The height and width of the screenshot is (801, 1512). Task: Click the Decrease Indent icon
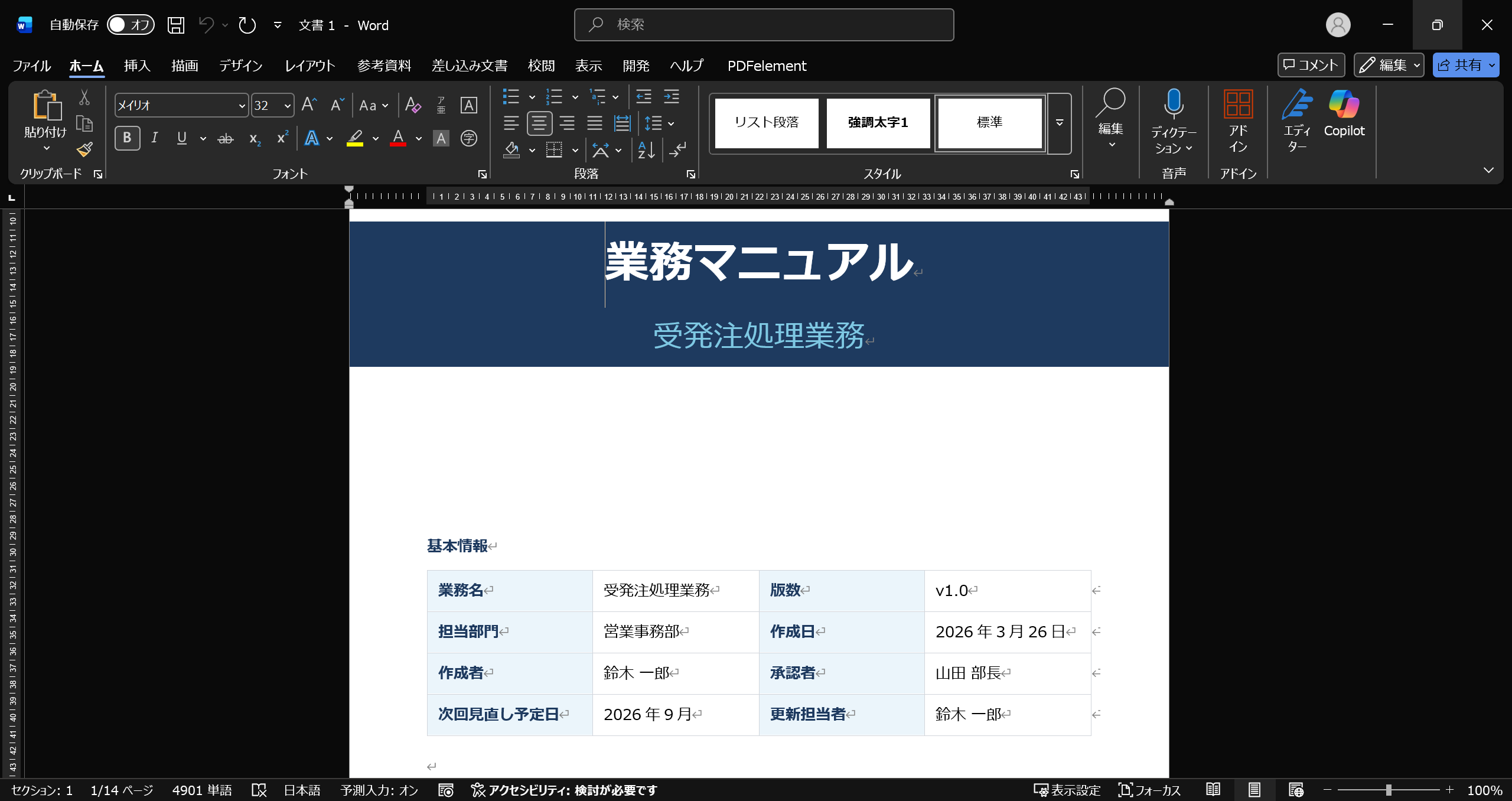click(x=644, y=96)
